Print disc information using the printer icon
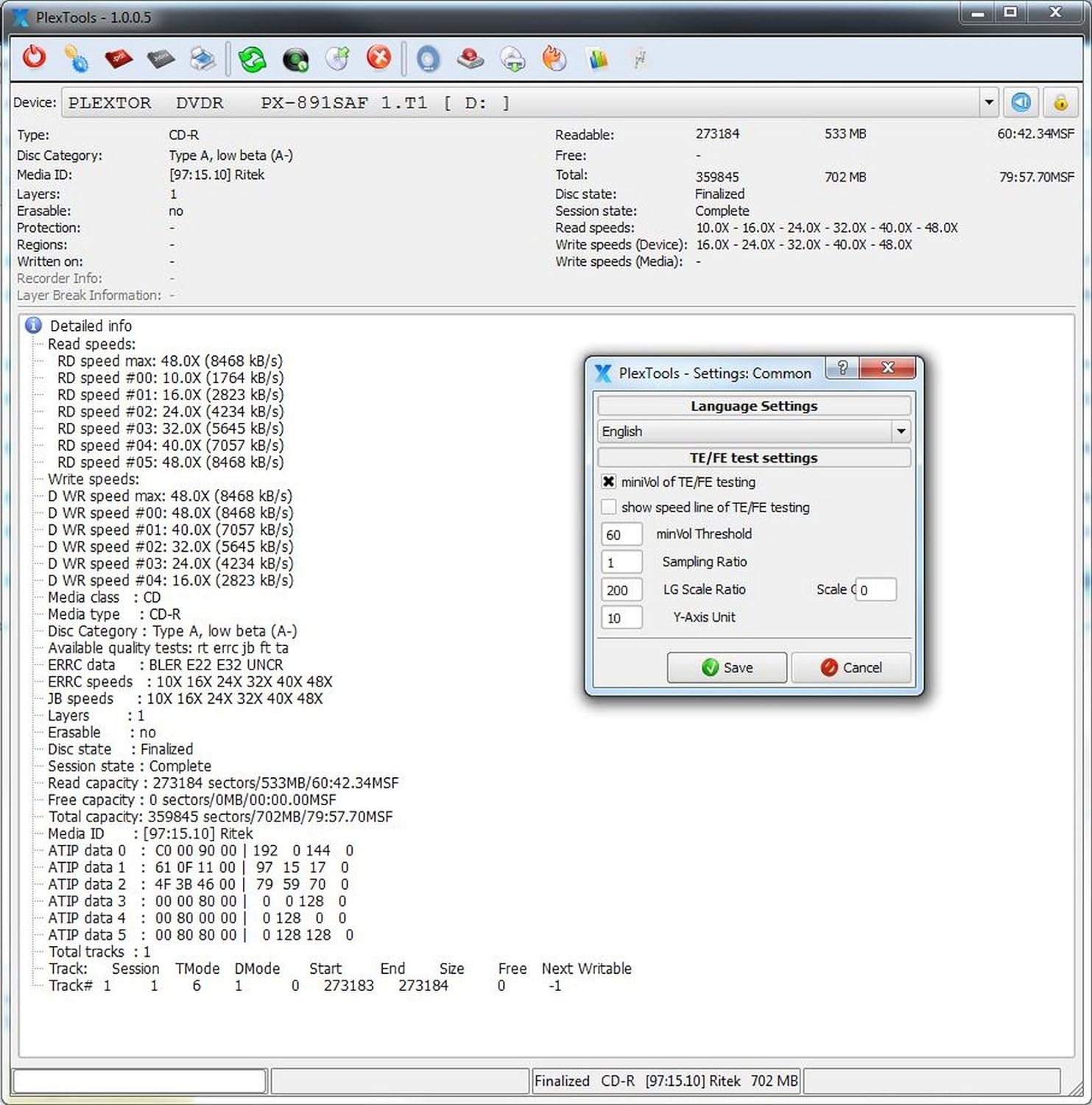The width and height of the screenshot is (1092, 1105). [203, 58]
